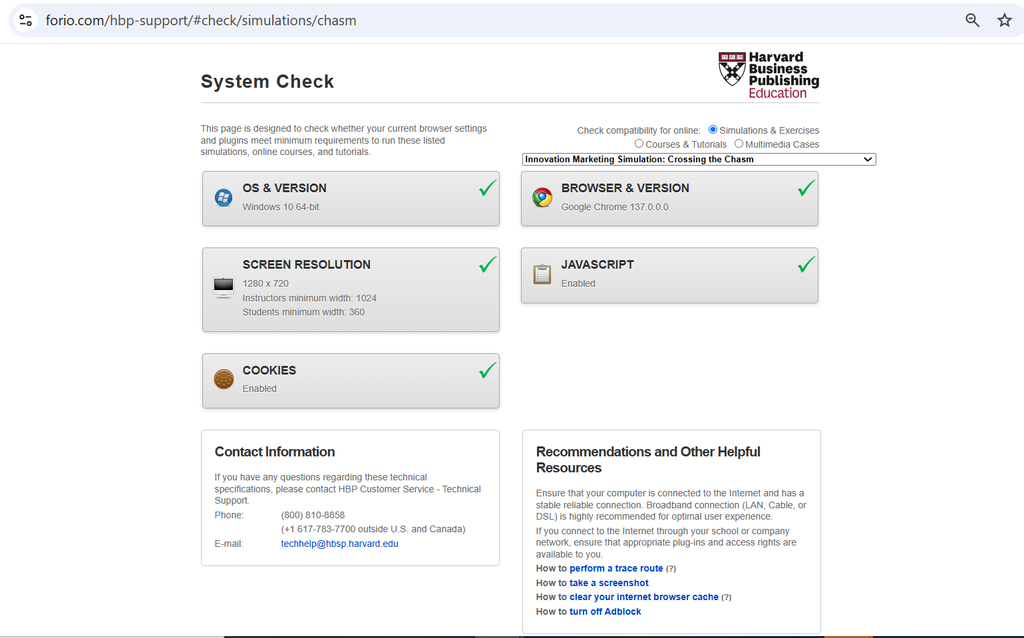Open 'clear your internet browser cache' link

(x=644, y=597)
